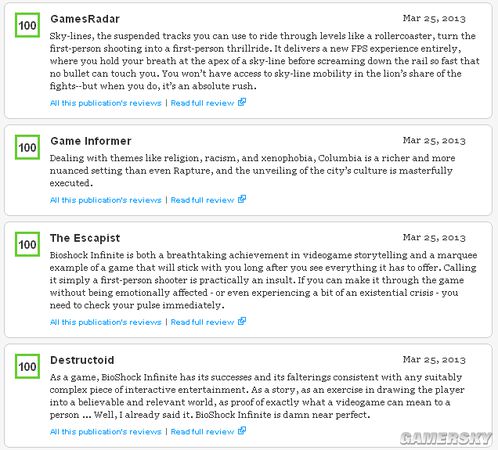Image resolution: width=498 pixels, height=450 pixels.
Task: Click the GamesRadar publication title
Action: coord(85,19)
